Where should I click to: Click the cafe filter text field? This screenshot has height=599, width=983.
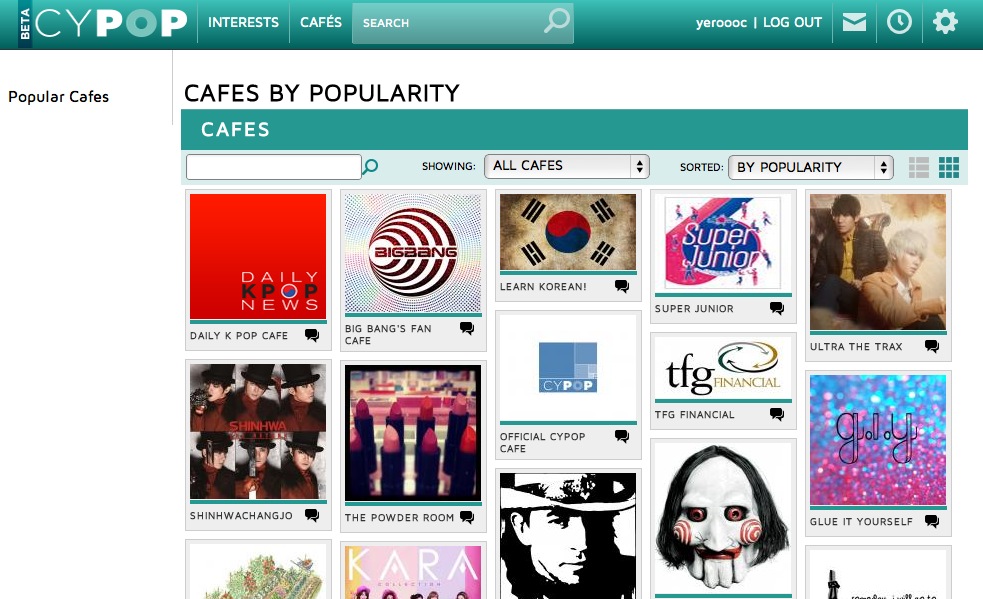tap(274, 167)
